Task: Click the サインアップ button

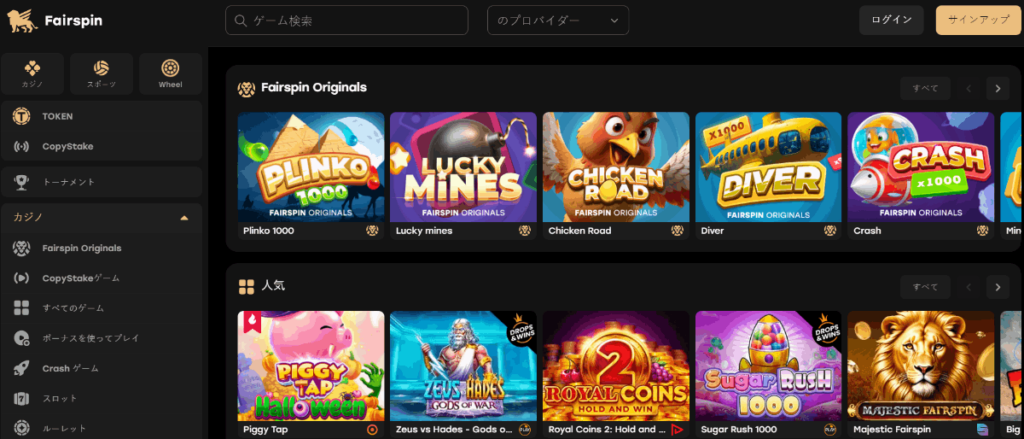Action: pos(978,20)
